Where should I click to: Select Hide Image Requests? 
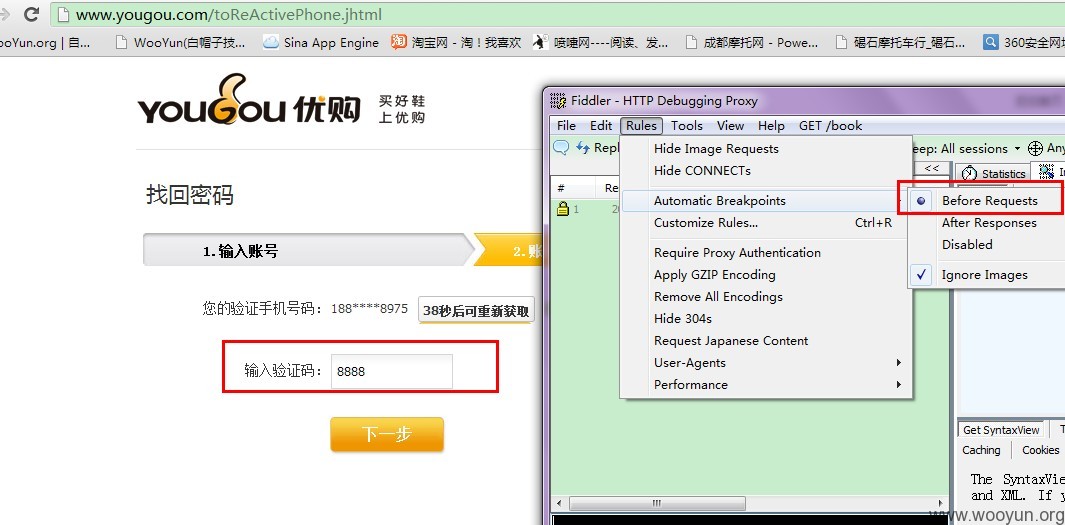766,149
